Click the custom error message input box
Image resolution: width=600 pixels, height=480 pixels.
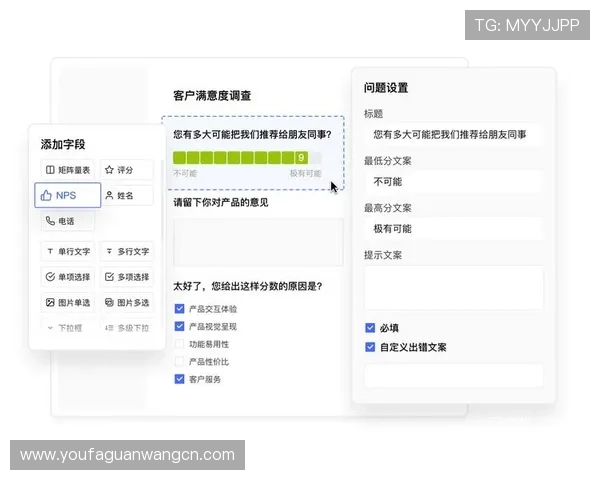[x=454, y=376]
